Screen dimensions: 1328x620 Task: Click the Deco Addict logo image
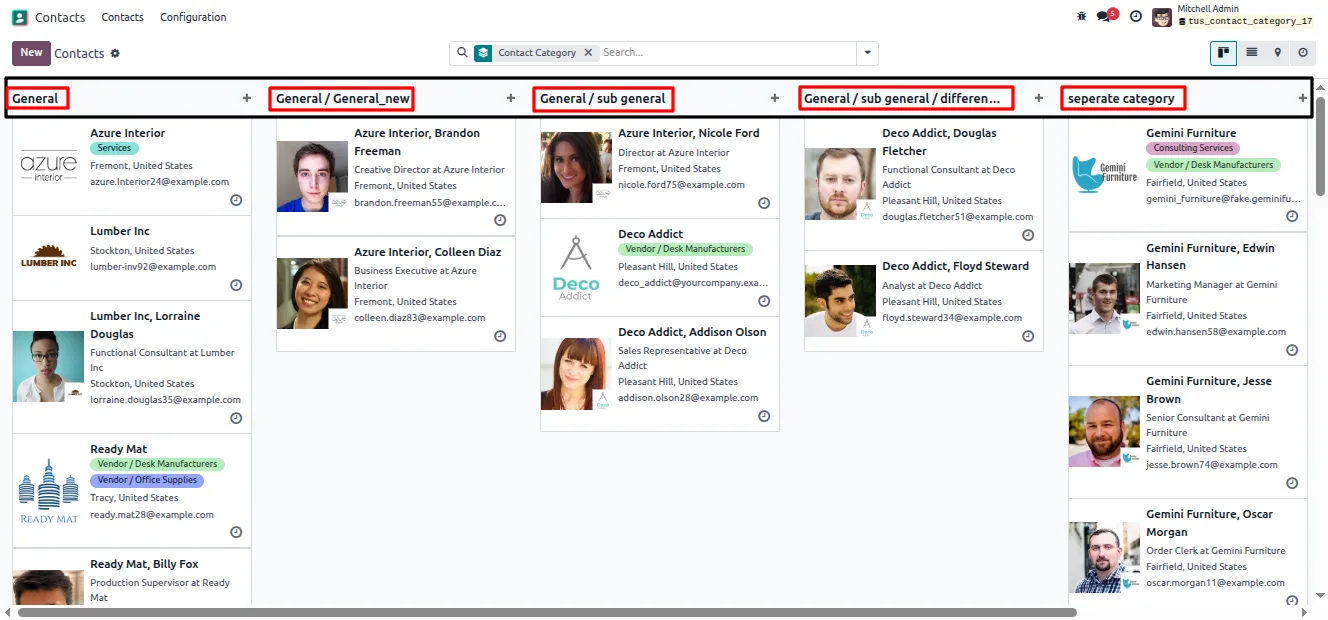tap(576, 268)
